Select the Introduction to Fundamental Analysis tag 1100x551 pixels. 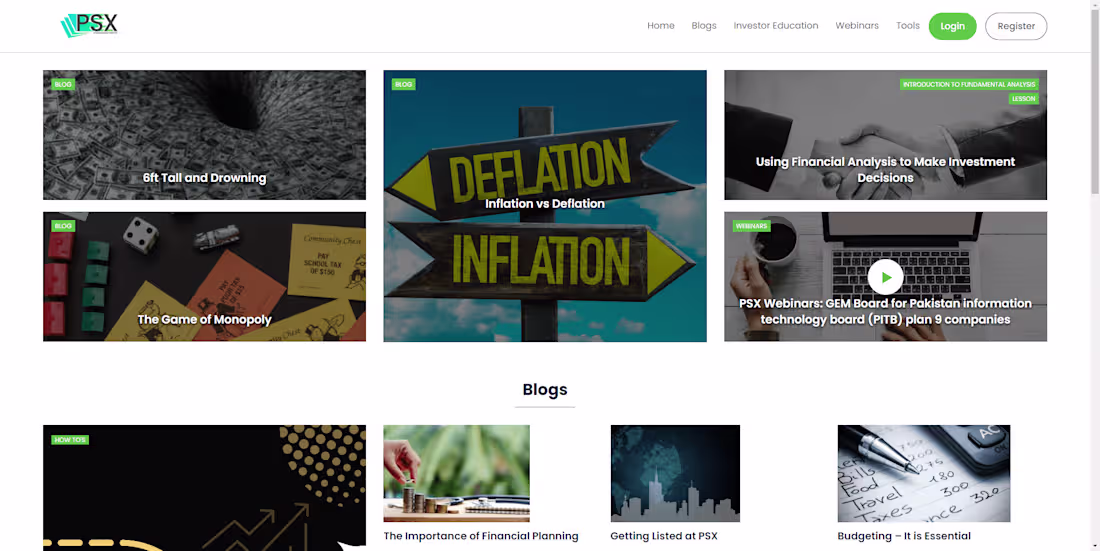969,84
